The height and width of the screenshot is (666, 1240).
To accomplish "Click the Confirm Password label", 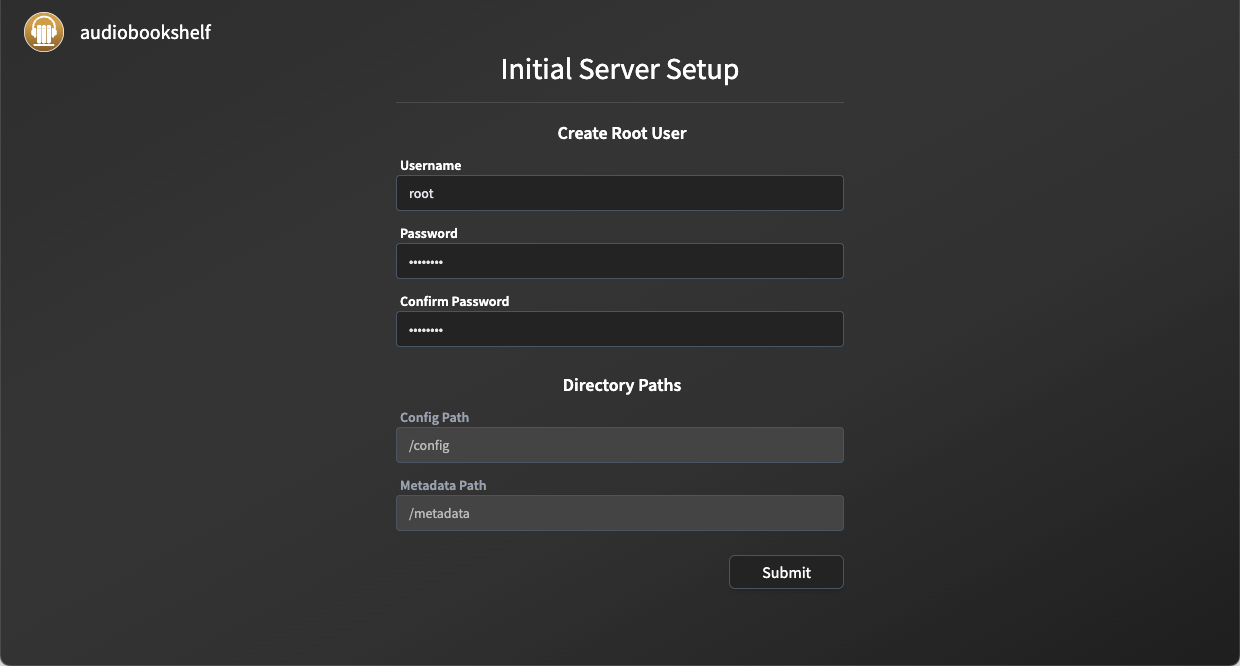I will point(454,301).
